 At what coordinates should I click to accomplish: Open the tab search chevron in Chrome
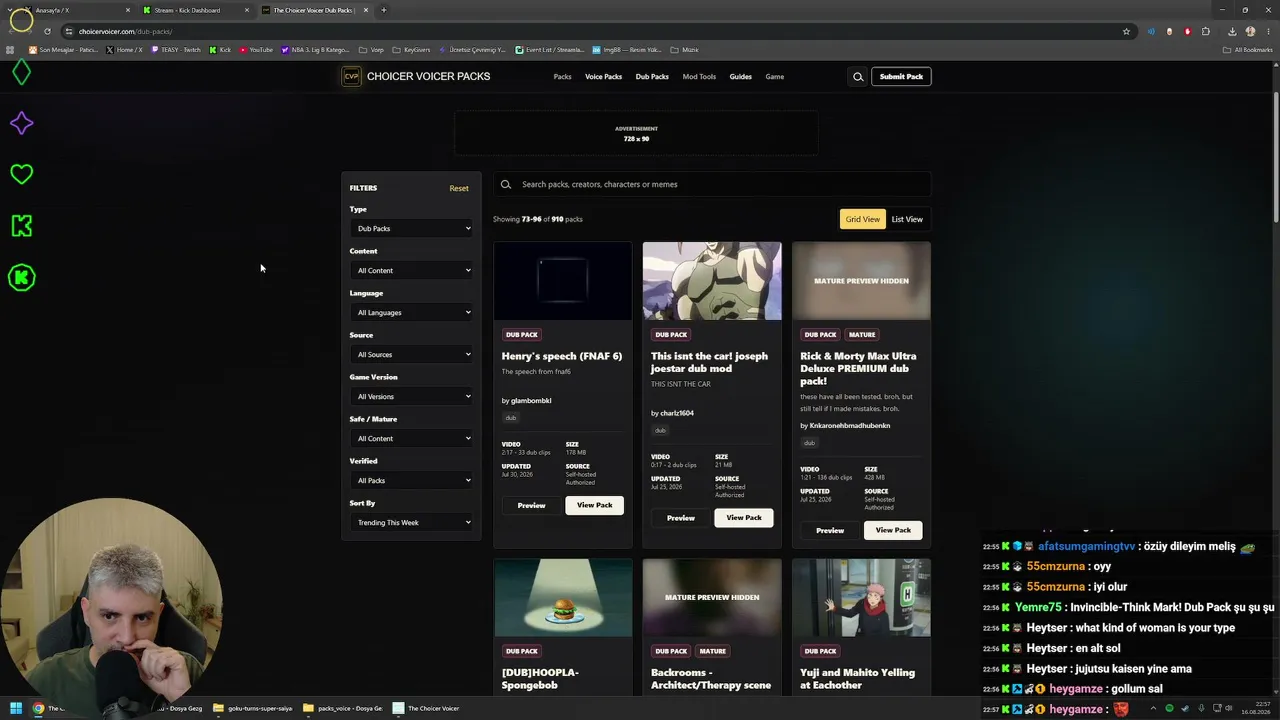click(x=9, y=10)
